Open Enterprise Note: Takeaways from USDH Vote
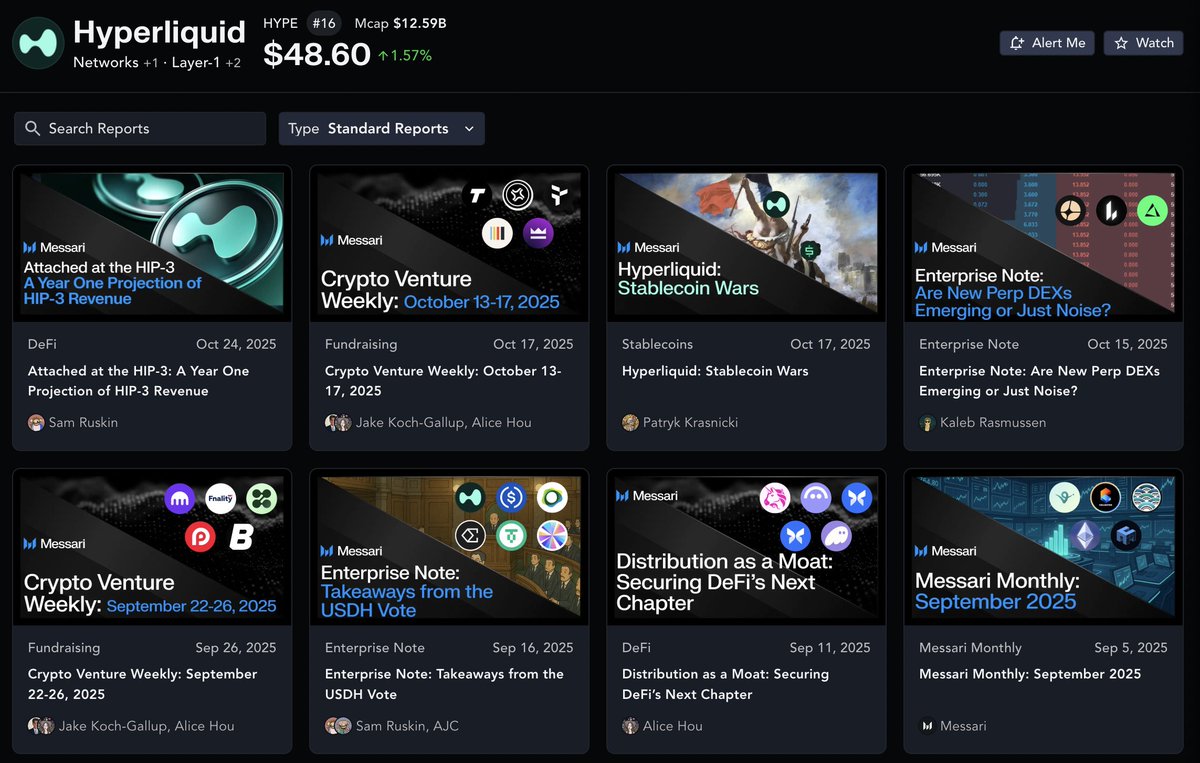1200x763 pixels. [x=444, y=684]
